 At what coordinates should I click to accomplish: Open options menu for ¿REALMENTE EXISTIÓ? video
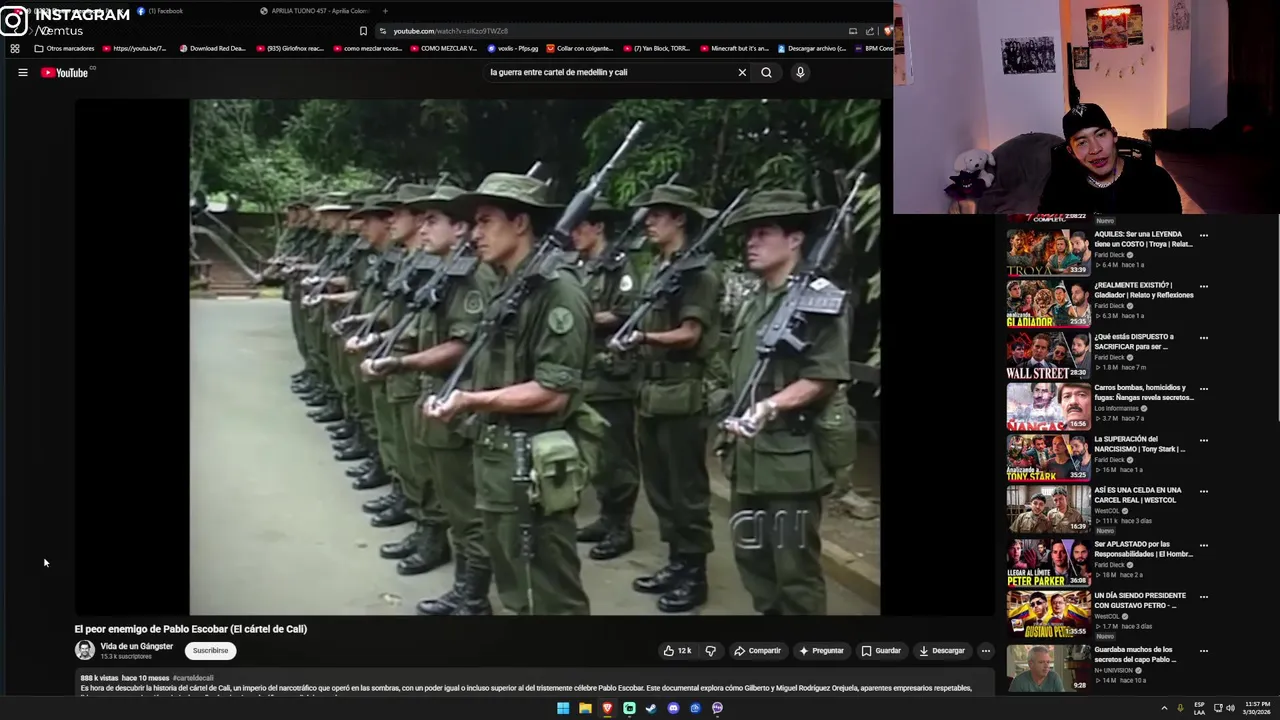click(1204, 287)
